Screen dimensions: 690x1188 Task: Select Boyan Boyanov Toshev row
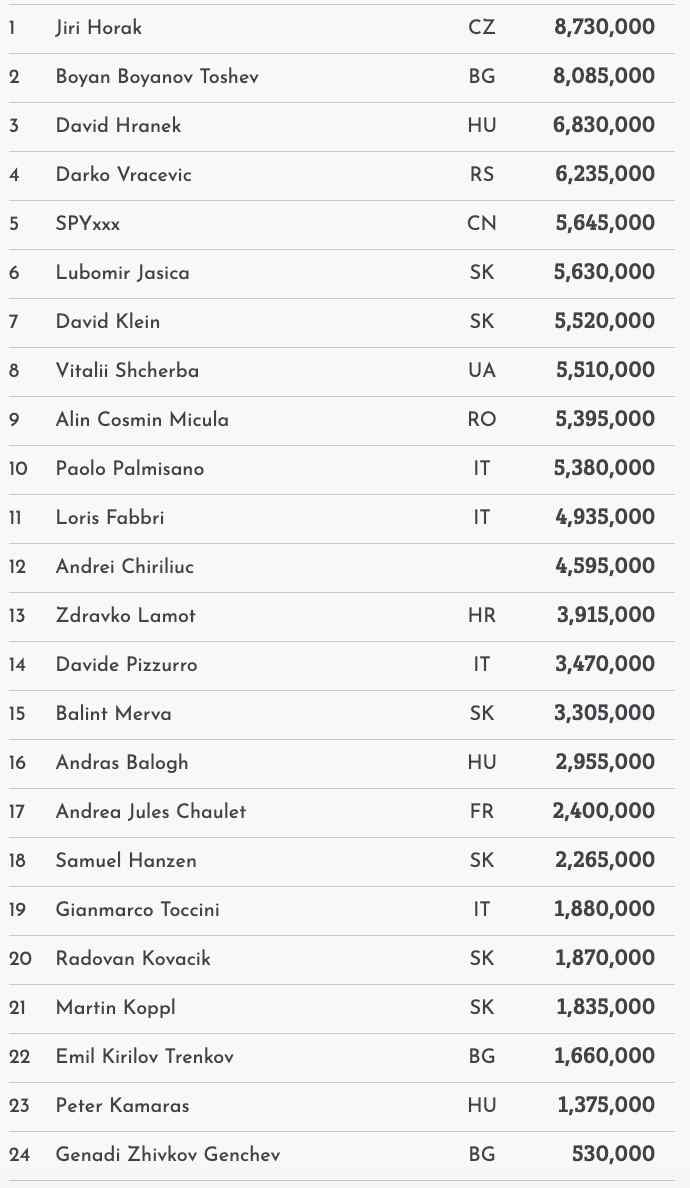(157, 77)
